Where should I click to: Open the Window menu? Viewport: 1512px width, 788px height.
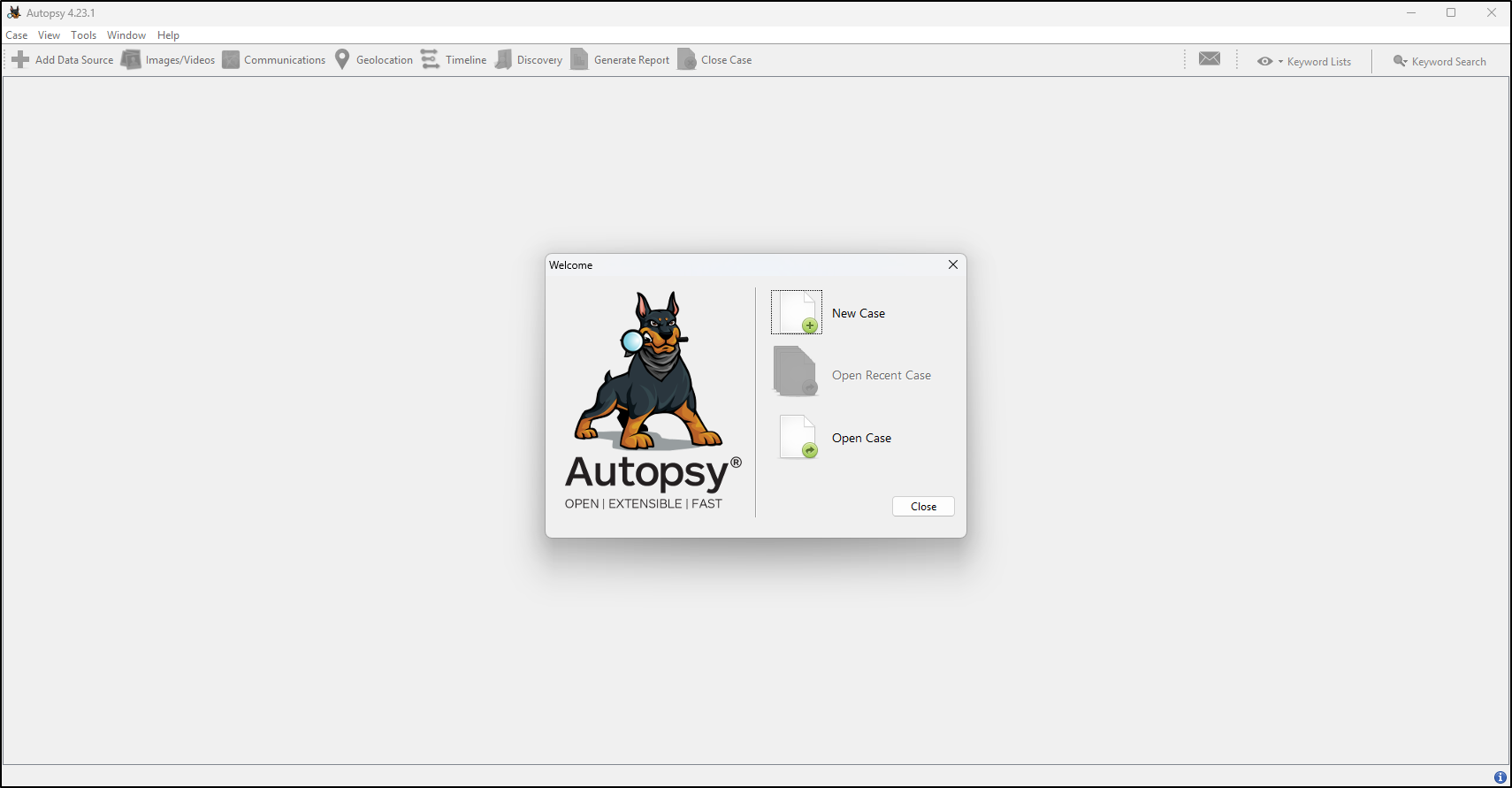click(126, 35)
